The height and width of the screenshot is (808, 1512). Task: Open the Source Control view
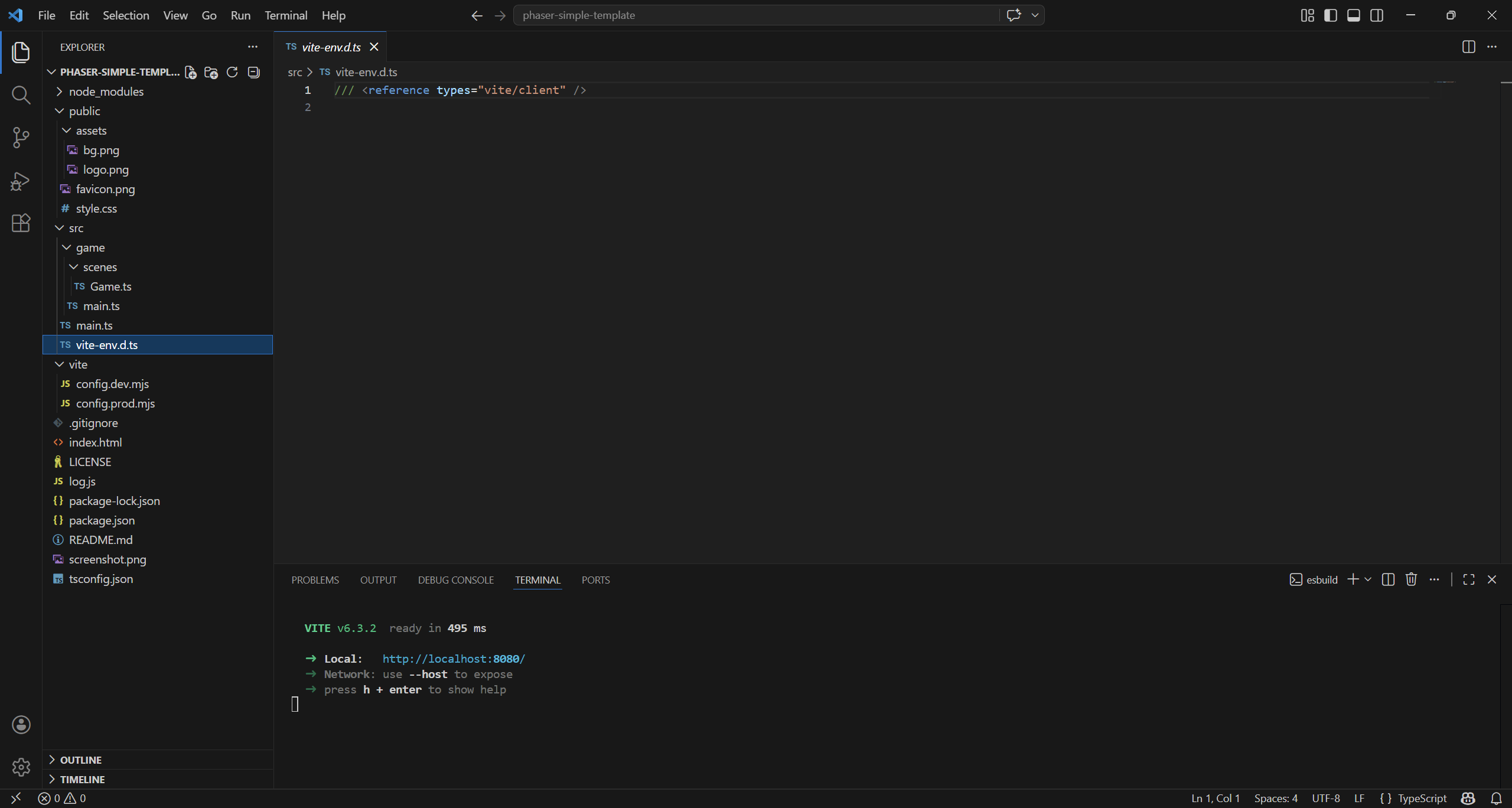coord(21,138)
